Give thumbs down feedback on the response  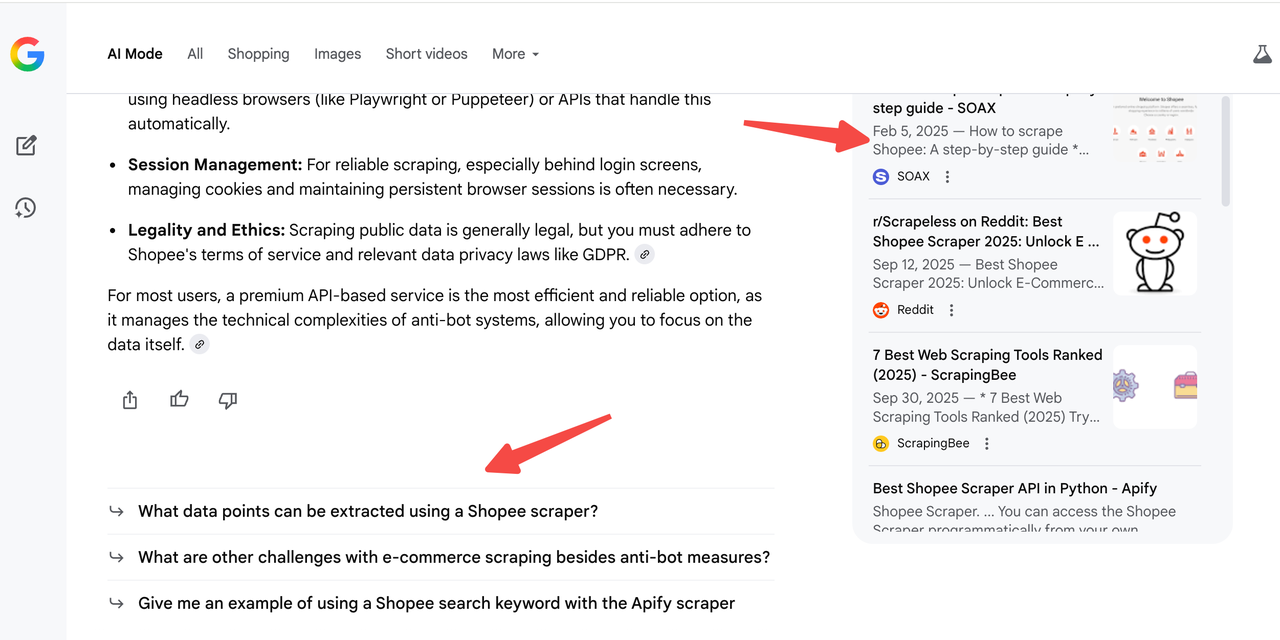point(227,400)
